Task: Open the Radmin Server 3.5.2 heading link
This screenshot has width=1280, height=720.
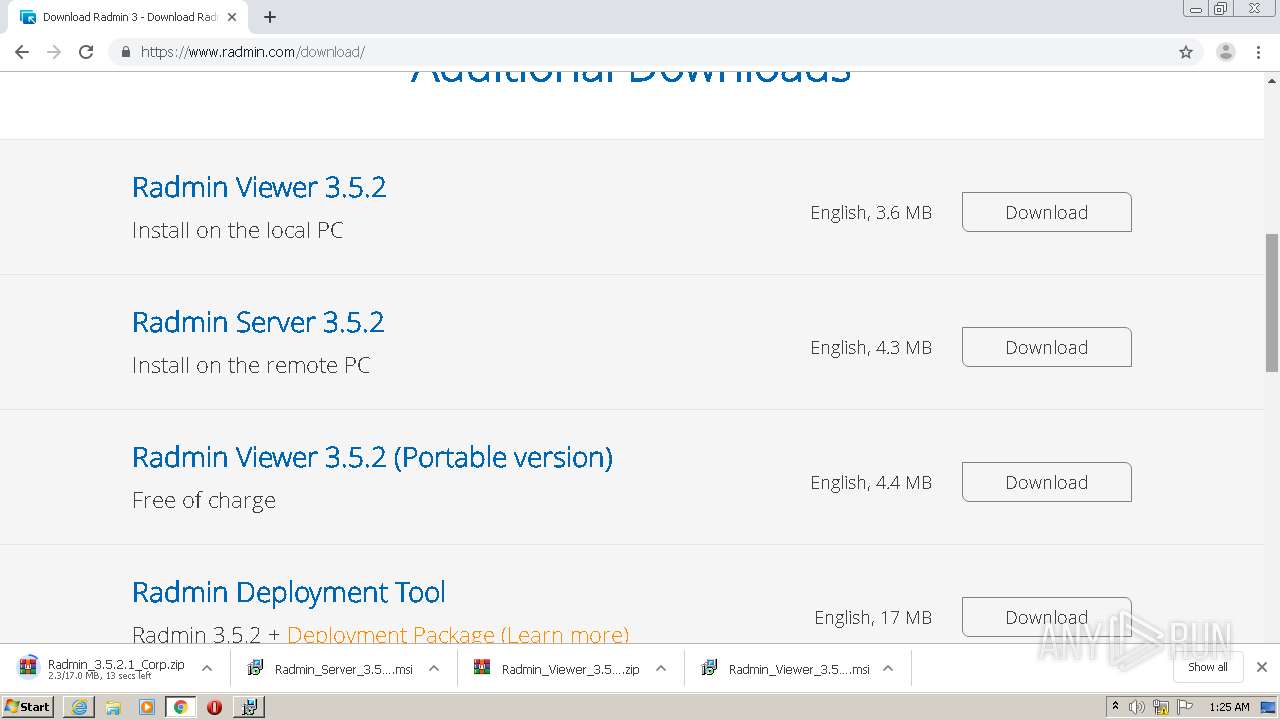Action: [x=258, y=322]
